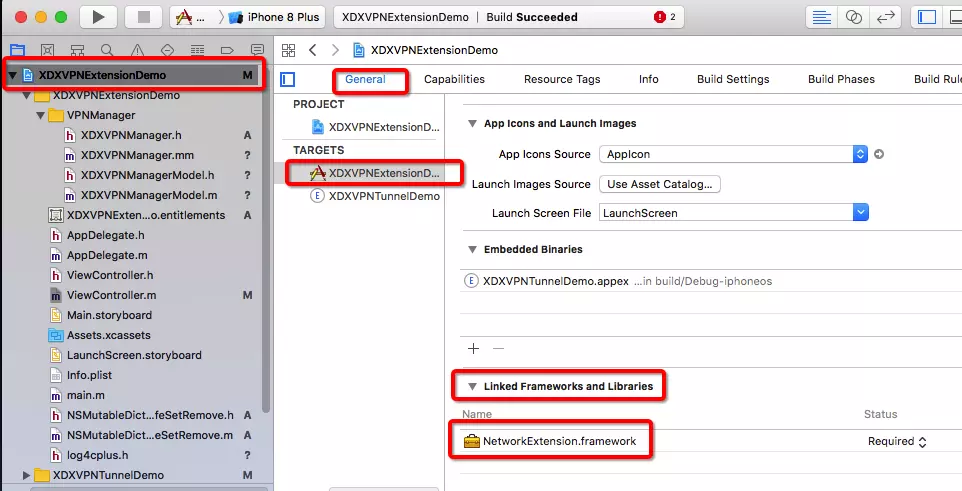962x491 pixels.
Task: Open the Issue navigator warning icon
Action: [x=136, y=50]
